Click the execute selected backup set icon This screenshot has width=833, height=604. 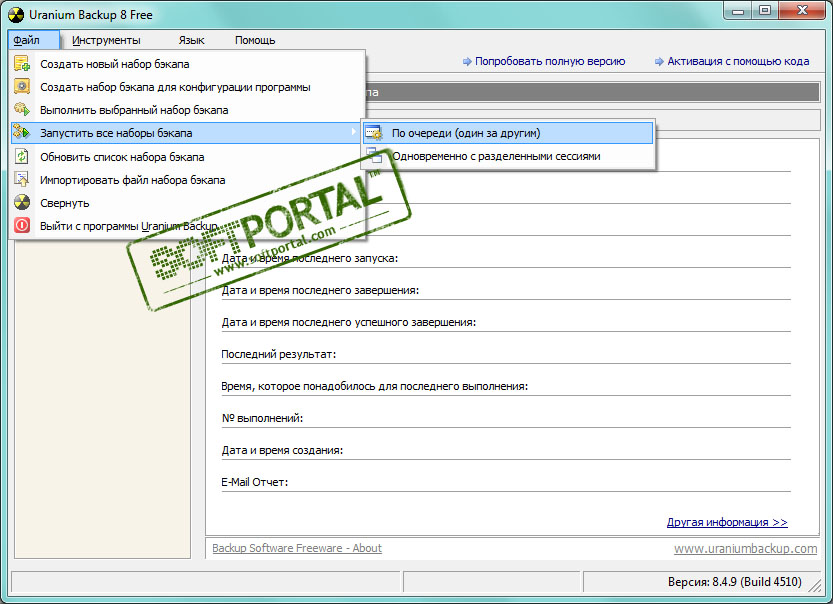point(22,109)
